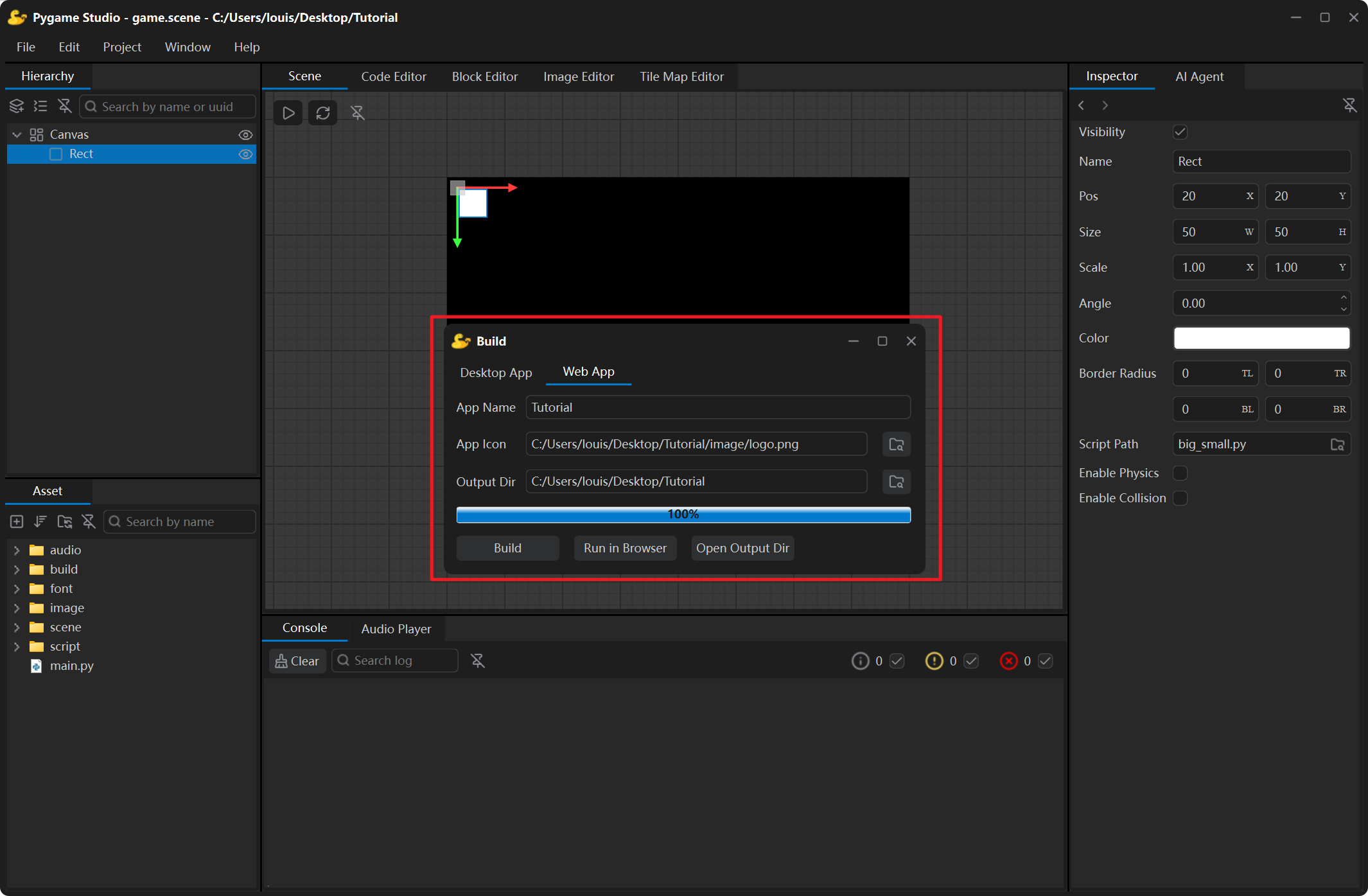Expand the image folder
1368x896 pixels.
click(x=17, y=608)
